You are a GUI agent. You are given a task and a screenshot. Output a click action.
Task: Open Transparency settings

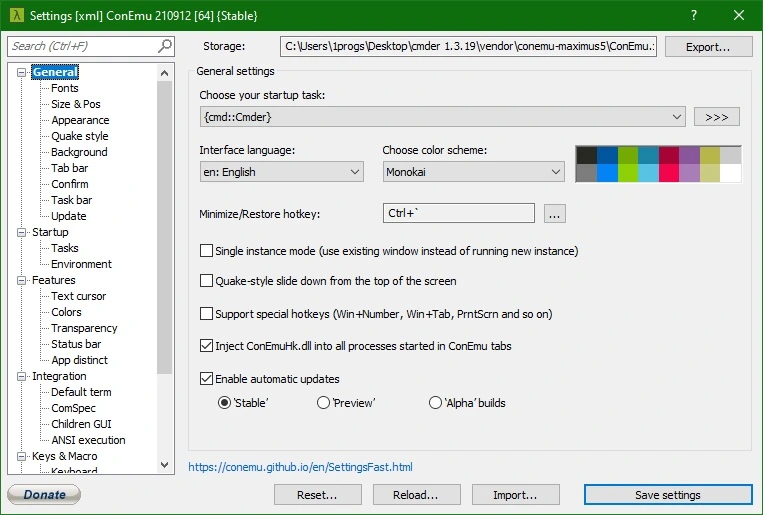pyautogui.click(x=84, y=328)
